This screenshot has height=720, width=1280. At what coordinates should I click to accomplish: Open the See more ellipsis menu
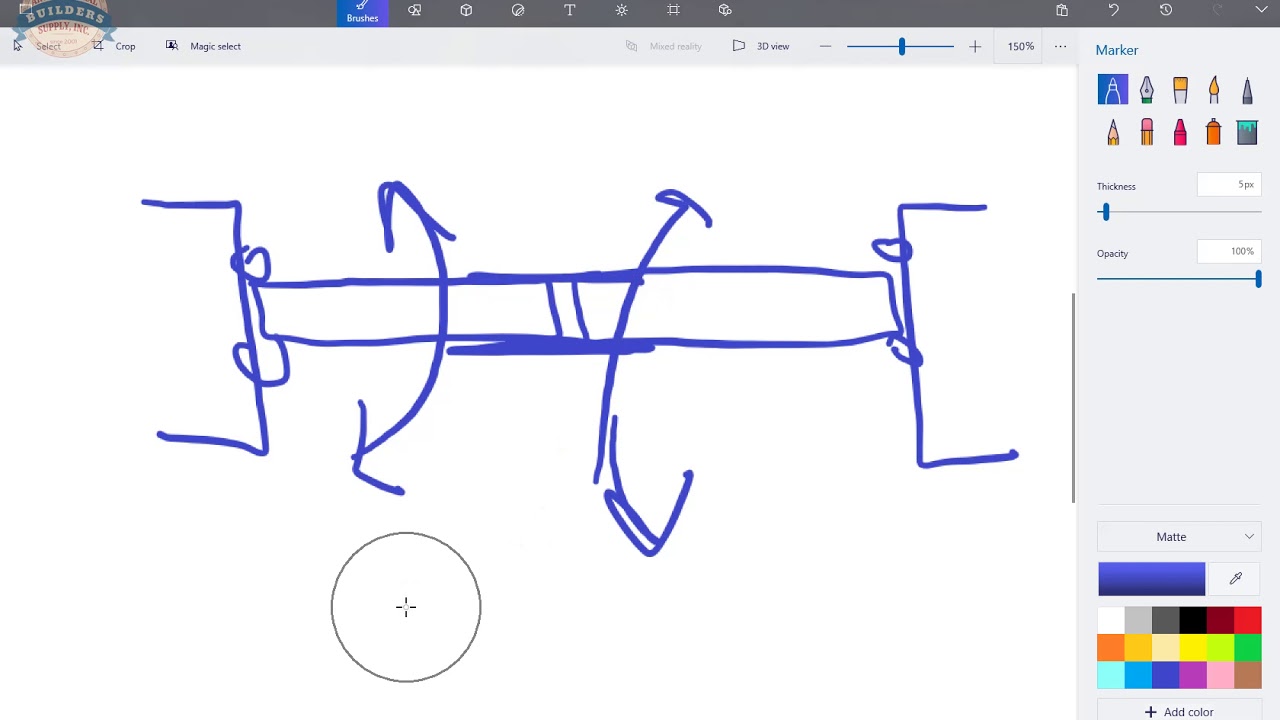click(1060, 46)
